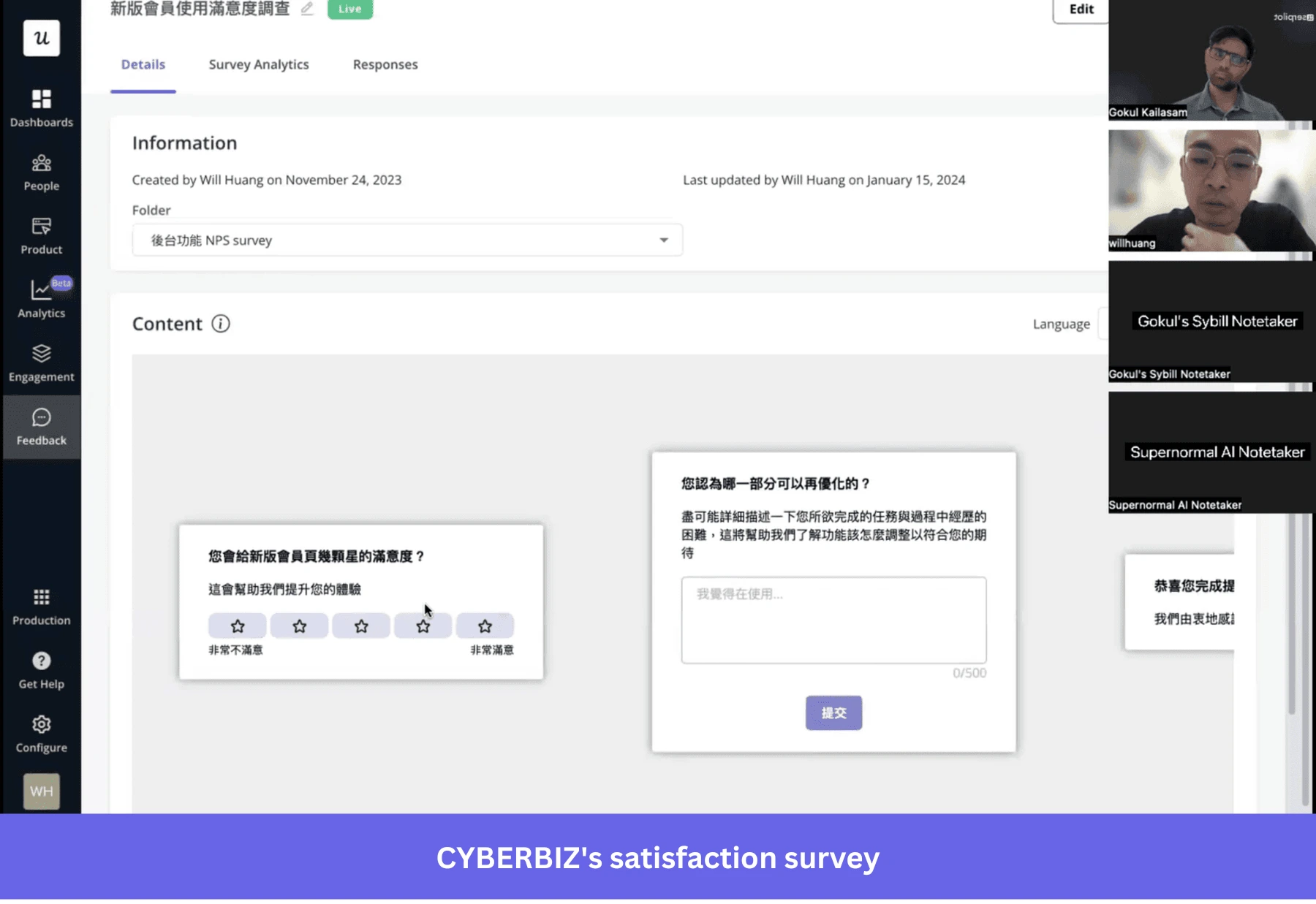This screenshot has height=904, width=1316.
Task: Open the Dashboards panel
Action: (42, 106)
